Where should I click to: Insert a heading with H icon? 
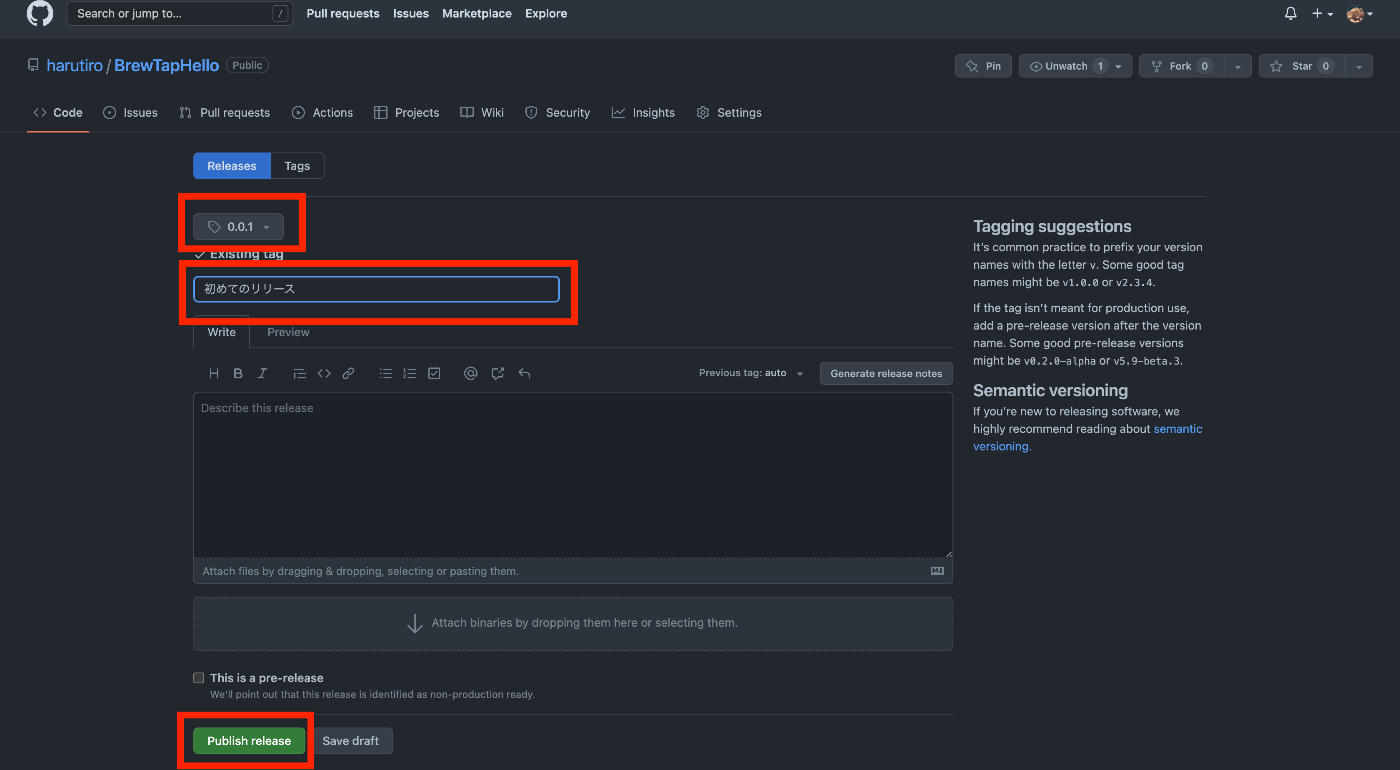214,373
